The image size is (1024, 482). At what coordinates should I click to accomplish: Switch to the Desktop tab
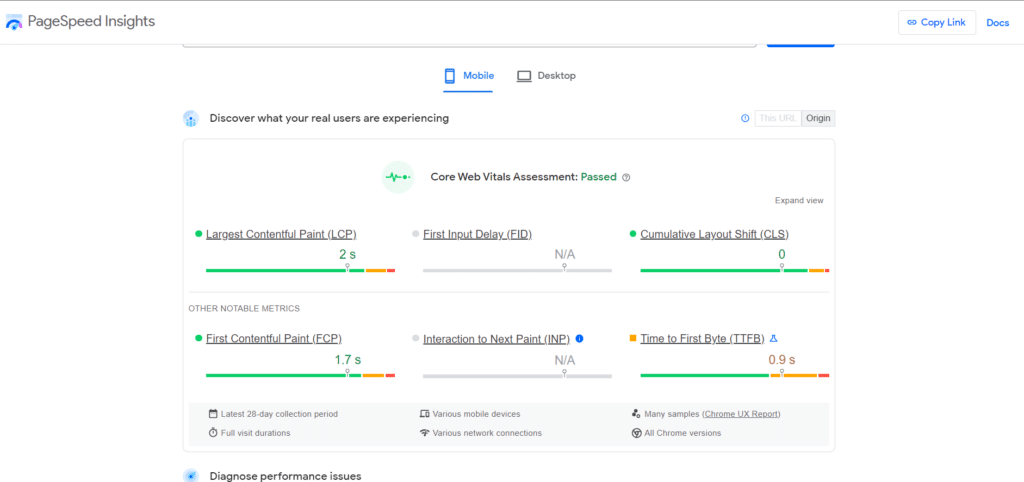[x=547, y=76]
